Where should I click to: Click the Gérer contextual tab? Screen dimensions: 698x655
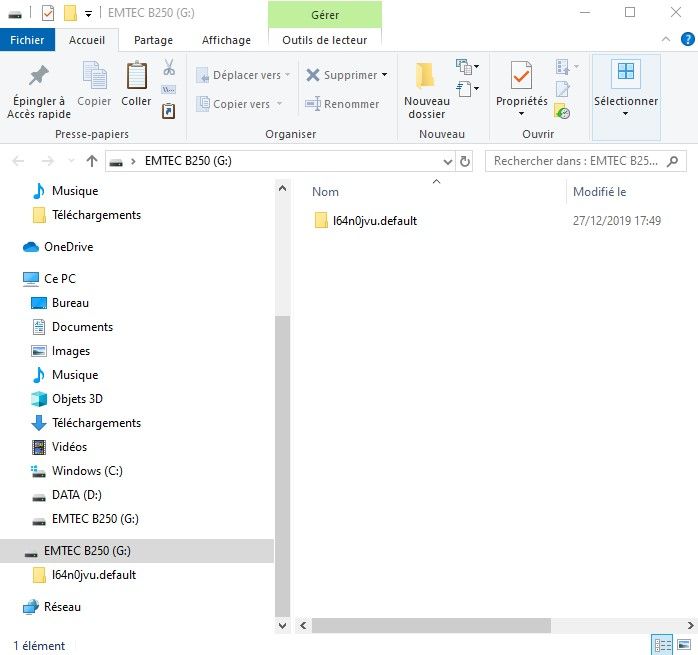click(325, 15)
